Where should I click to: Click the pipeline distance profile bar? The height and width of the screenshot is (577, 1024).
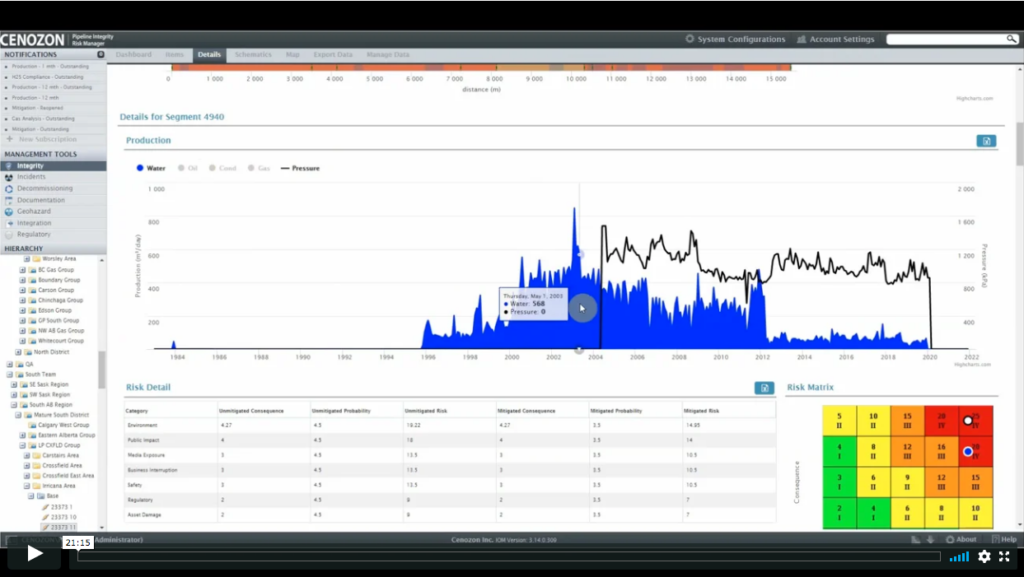tap(481, 67)
